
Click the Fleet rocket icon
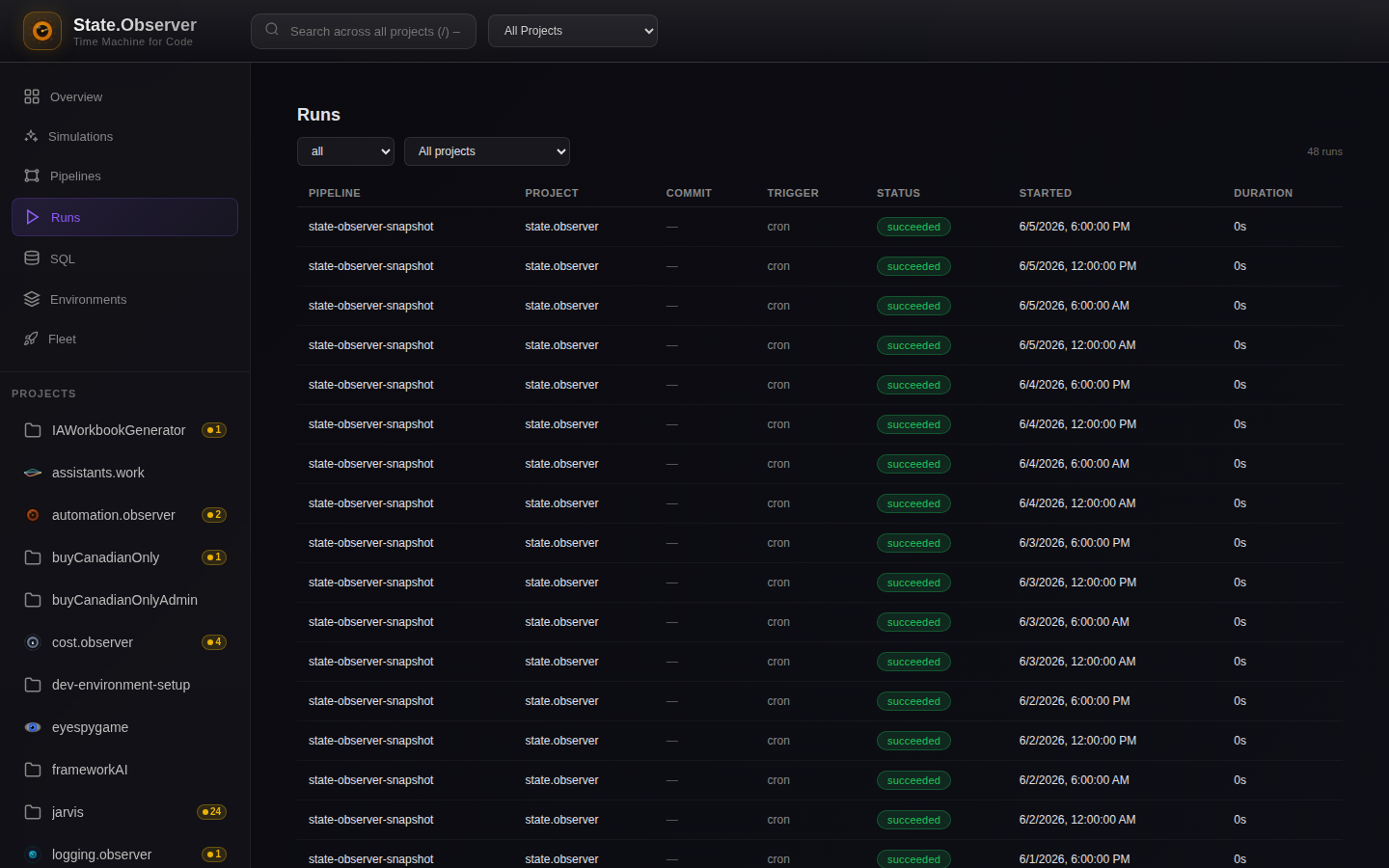pos(31,339)
